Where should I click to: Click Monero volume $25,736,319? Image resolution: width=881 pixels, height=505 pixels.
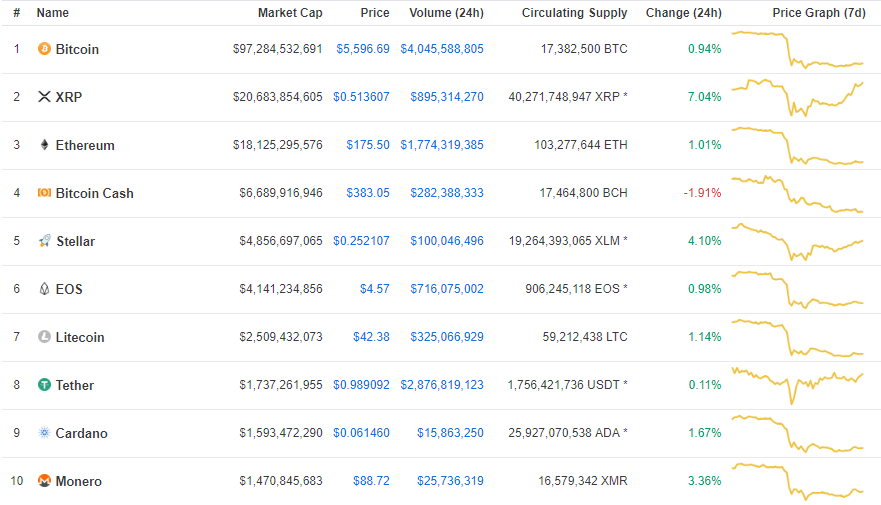(x=450, y=481)
